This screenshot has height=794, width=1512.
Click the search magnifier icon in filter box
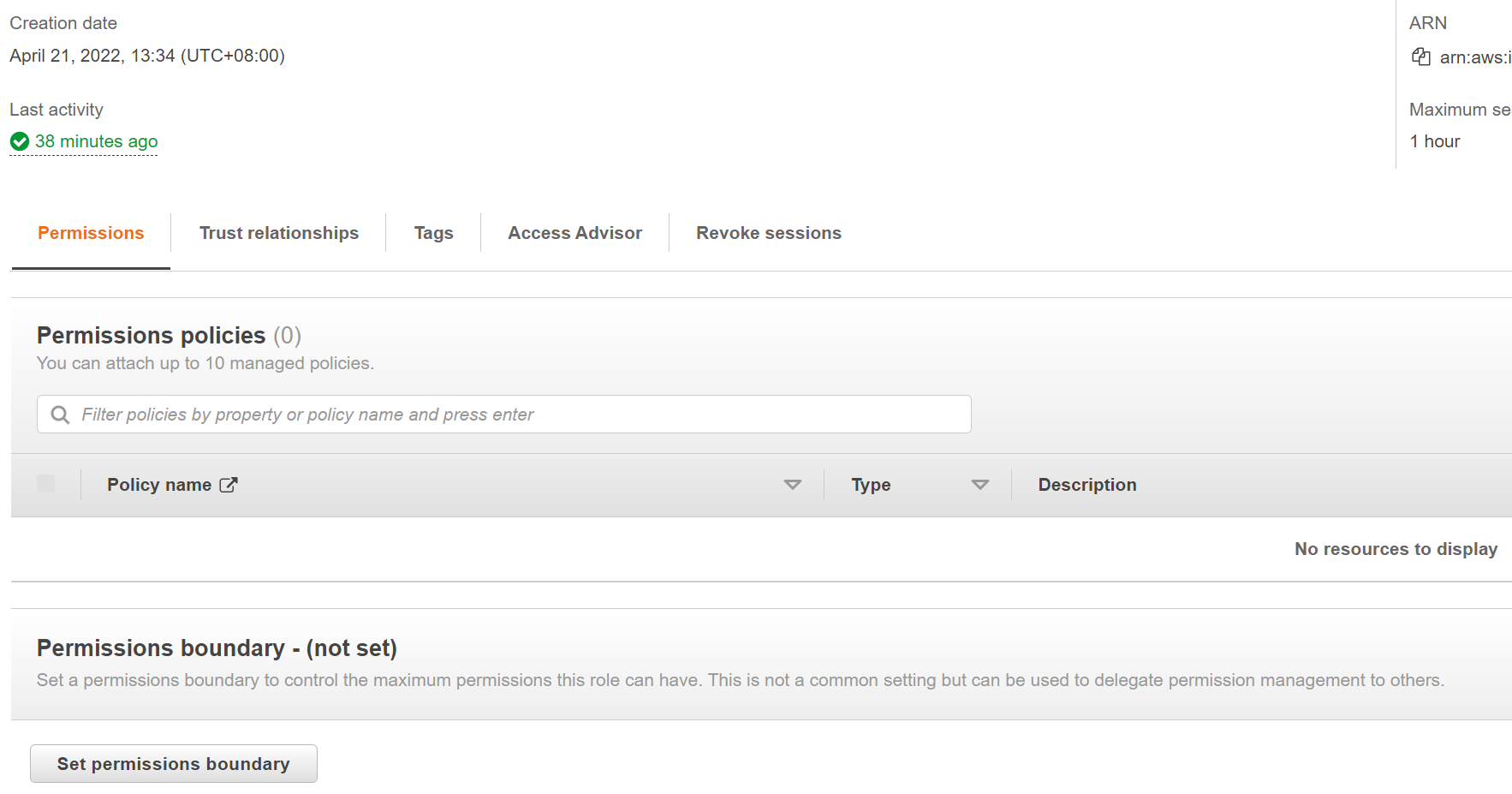click(60, 415)
